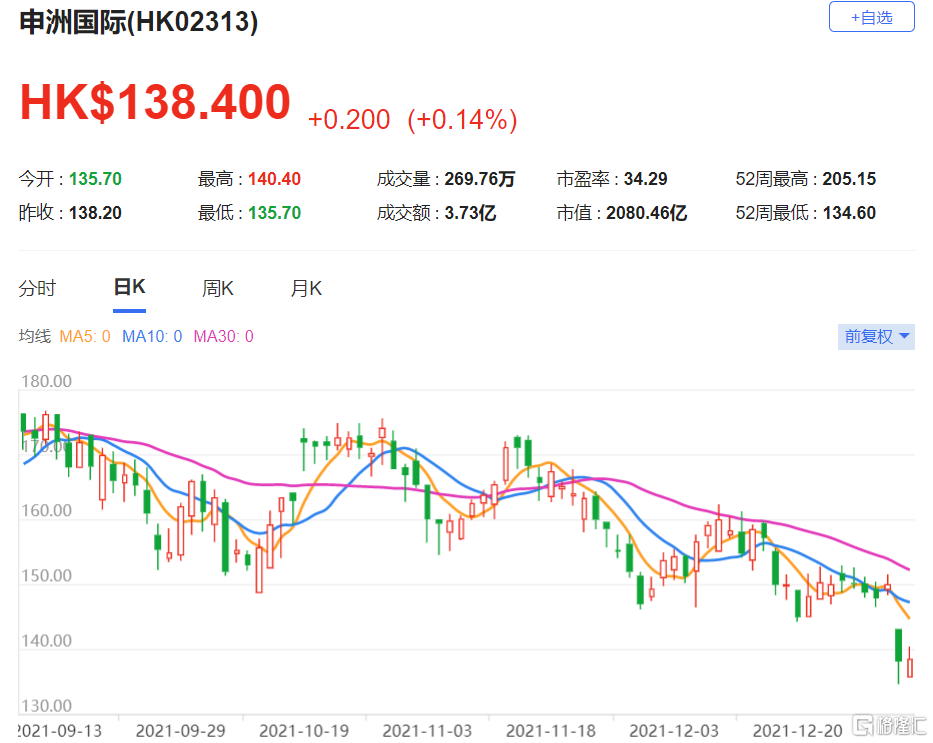The width and height of the screenshot is (933, 743).
Task: Click the 成交额 value 3.73亿
Action: [470, 212]
